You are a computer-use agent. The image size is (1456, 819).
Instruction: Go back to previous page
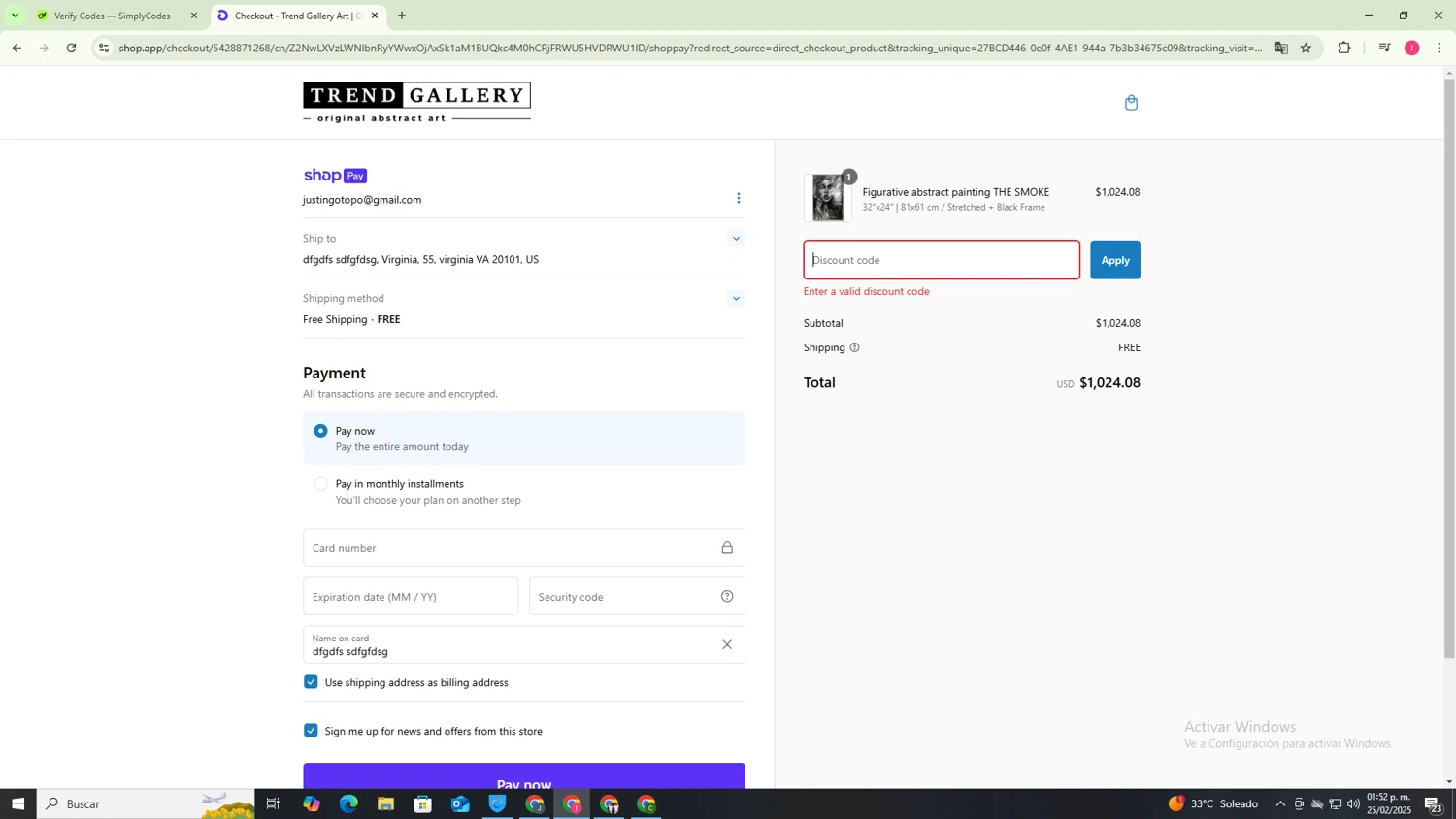17,48
